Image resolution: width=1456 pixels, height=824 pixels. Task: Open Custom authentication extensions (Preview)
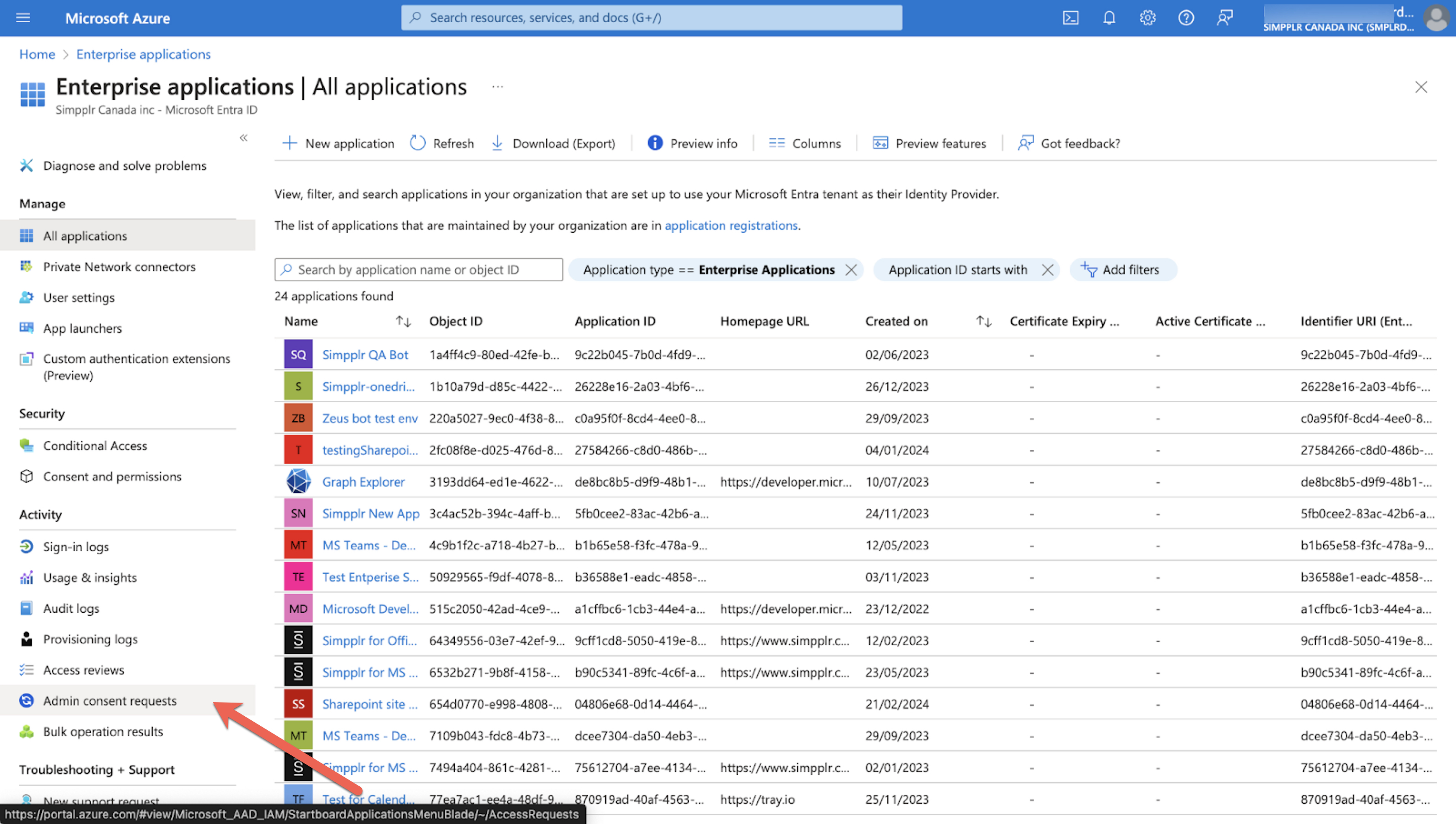click(x=136, y=366)
